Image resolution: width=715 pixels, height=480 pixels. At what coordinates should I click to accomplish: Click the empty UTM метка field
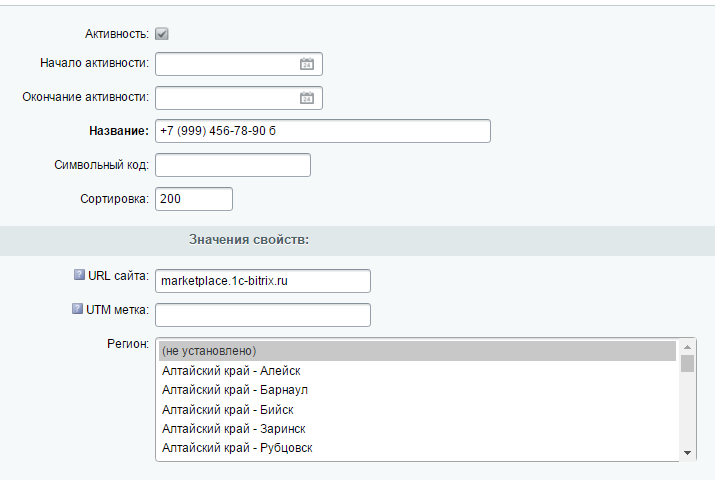[x=263, y=315]
